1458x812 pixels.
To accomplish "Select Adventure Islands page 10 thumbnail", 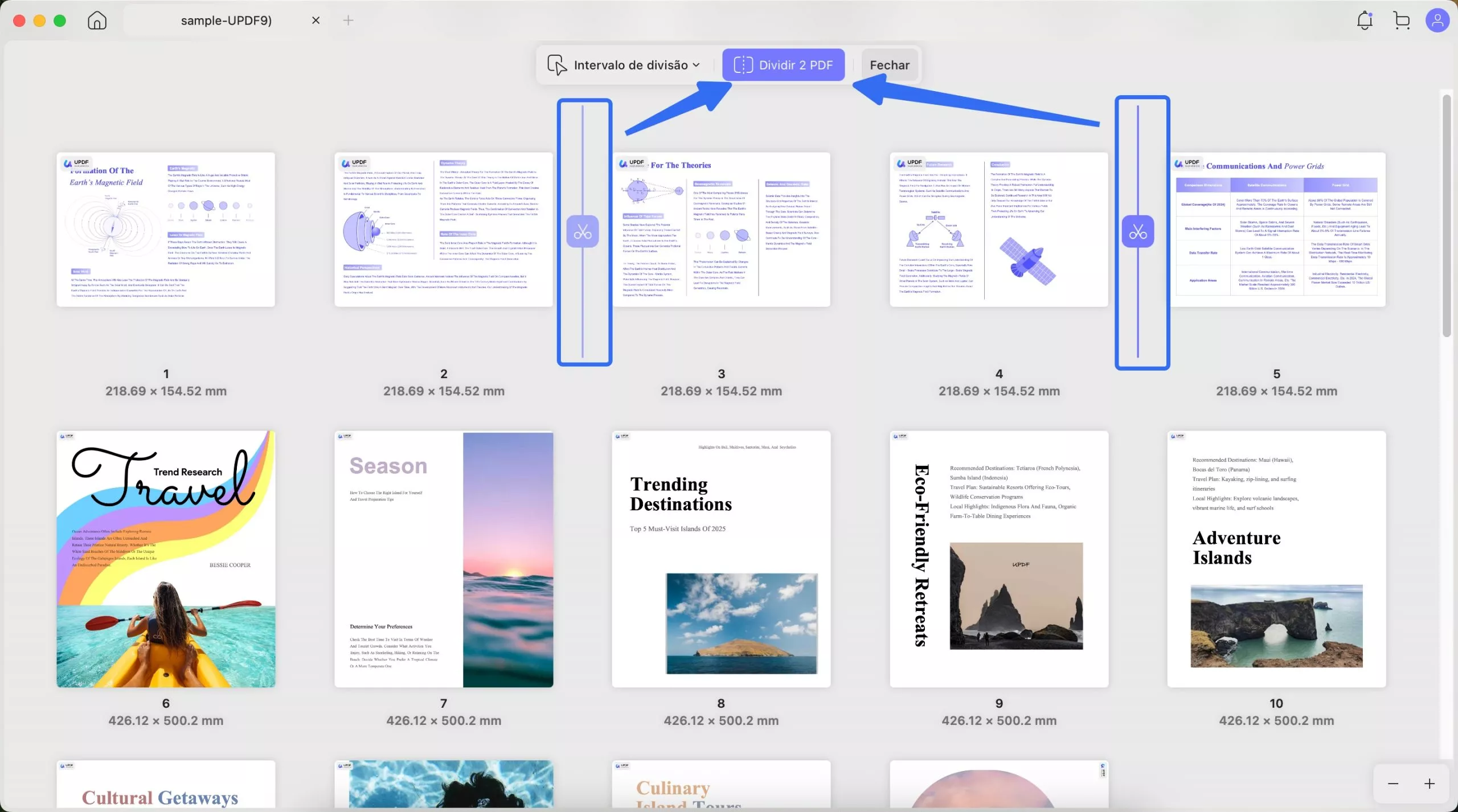I will pos(1276,559).
